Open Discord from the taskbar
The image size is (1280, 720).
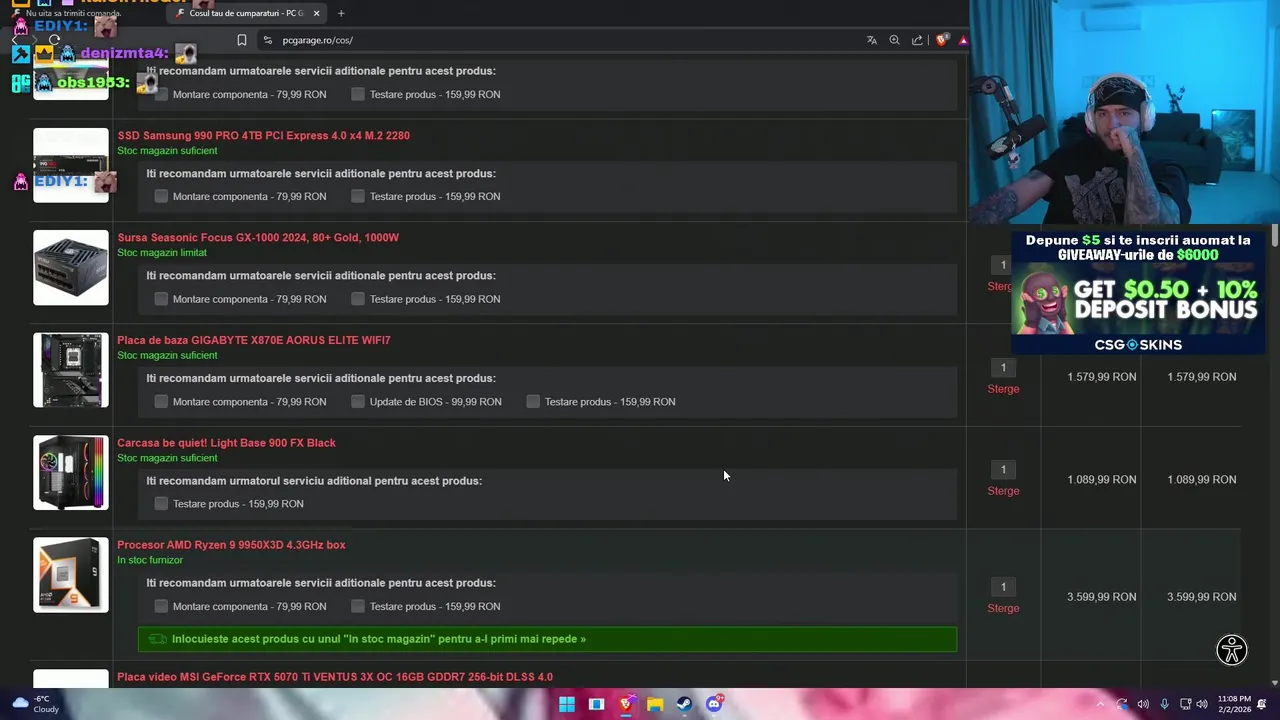(x=714, y=704)
